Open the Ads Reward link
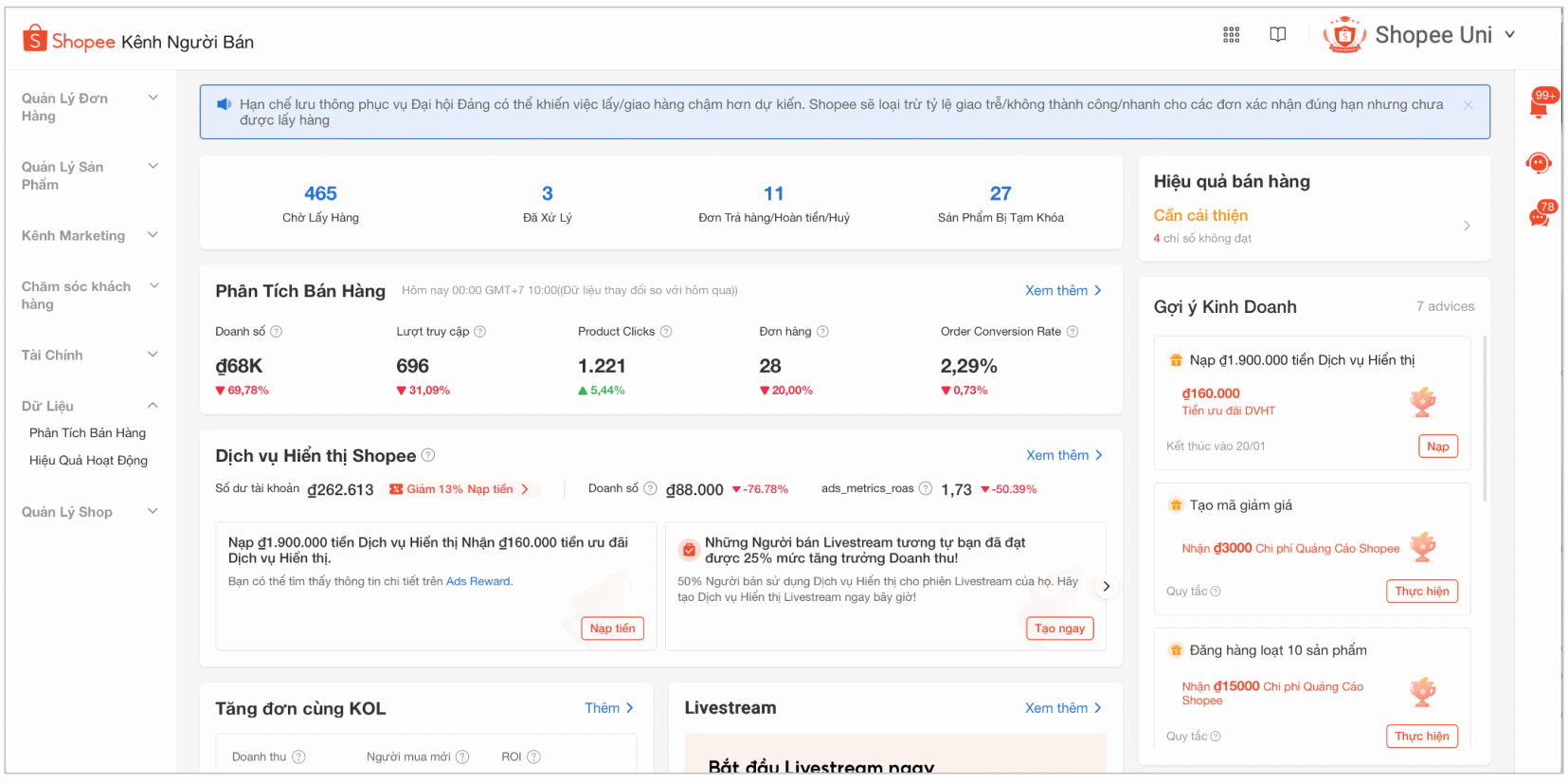The image size is (1568, 784). (478, 582)
